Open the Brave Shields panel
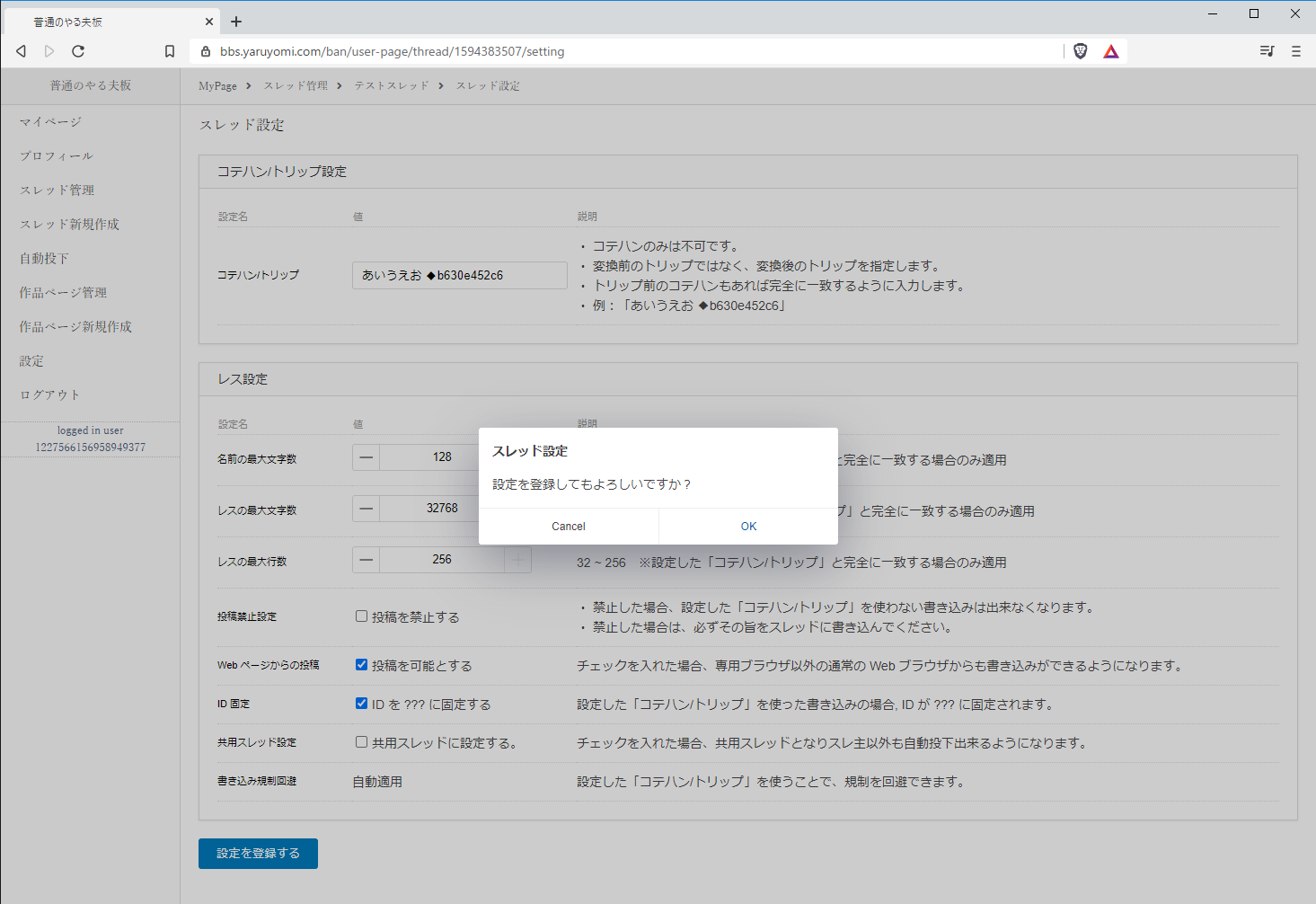Viewport: 1316px width, 904px height. pos(1081,51)
